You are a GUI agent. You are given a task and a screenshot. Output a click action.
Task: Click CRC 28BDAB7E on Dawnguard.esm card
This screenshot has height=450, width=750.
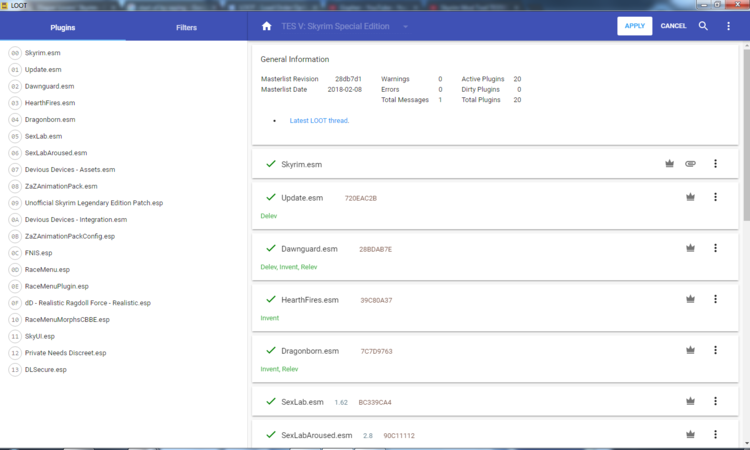(x=375, y=250)
